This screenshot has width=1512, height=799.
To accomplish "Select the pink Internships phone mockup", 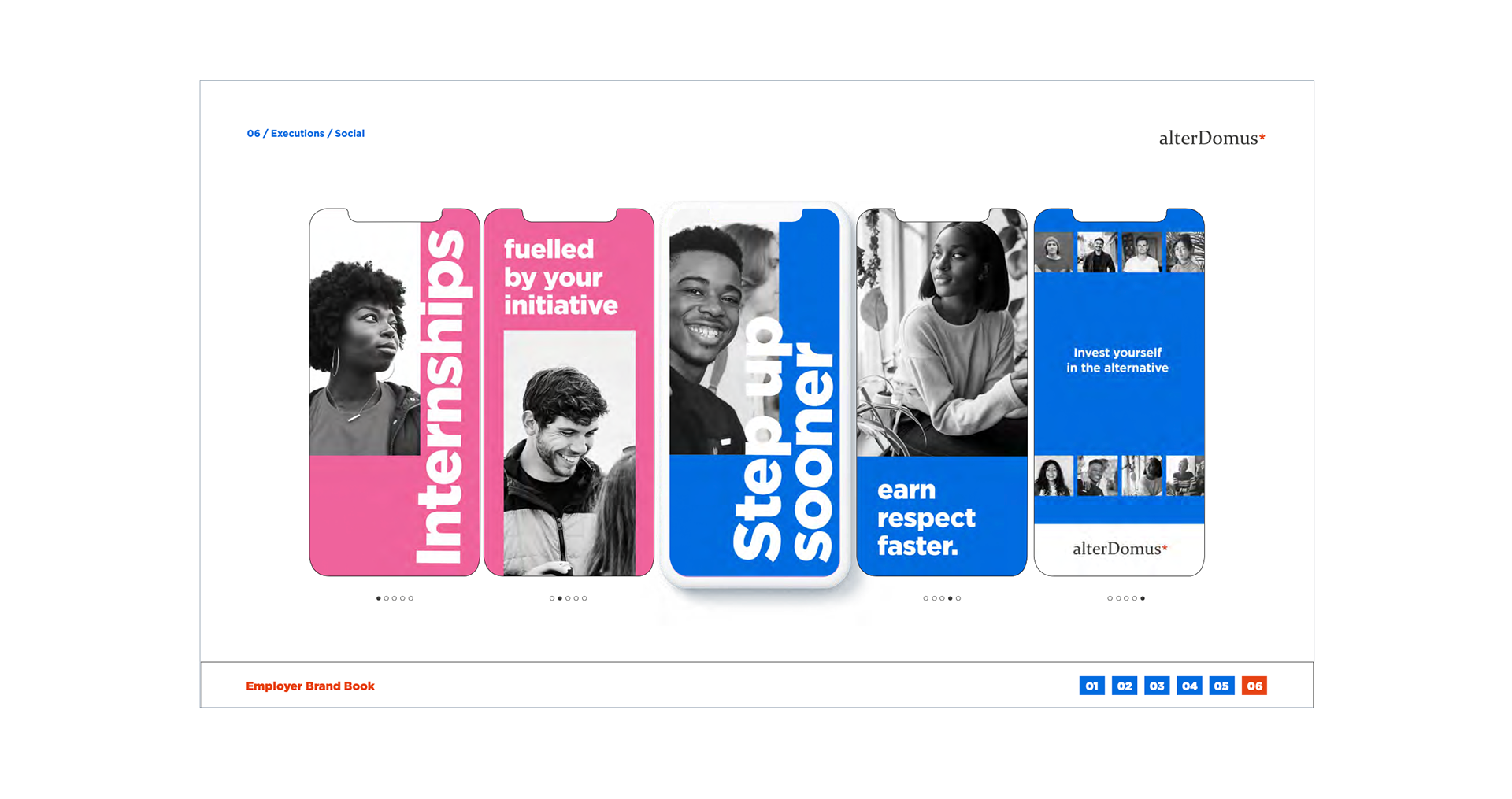I will [395, 392].
